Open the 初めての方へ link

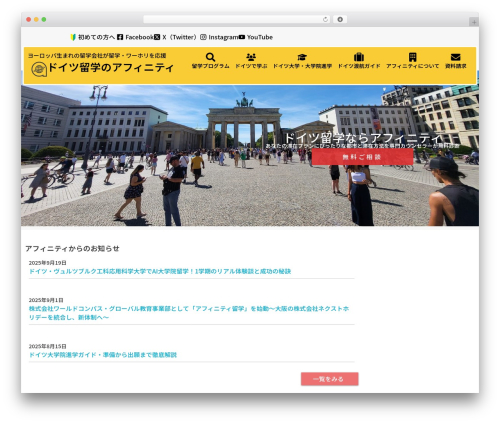pos(96,37)
